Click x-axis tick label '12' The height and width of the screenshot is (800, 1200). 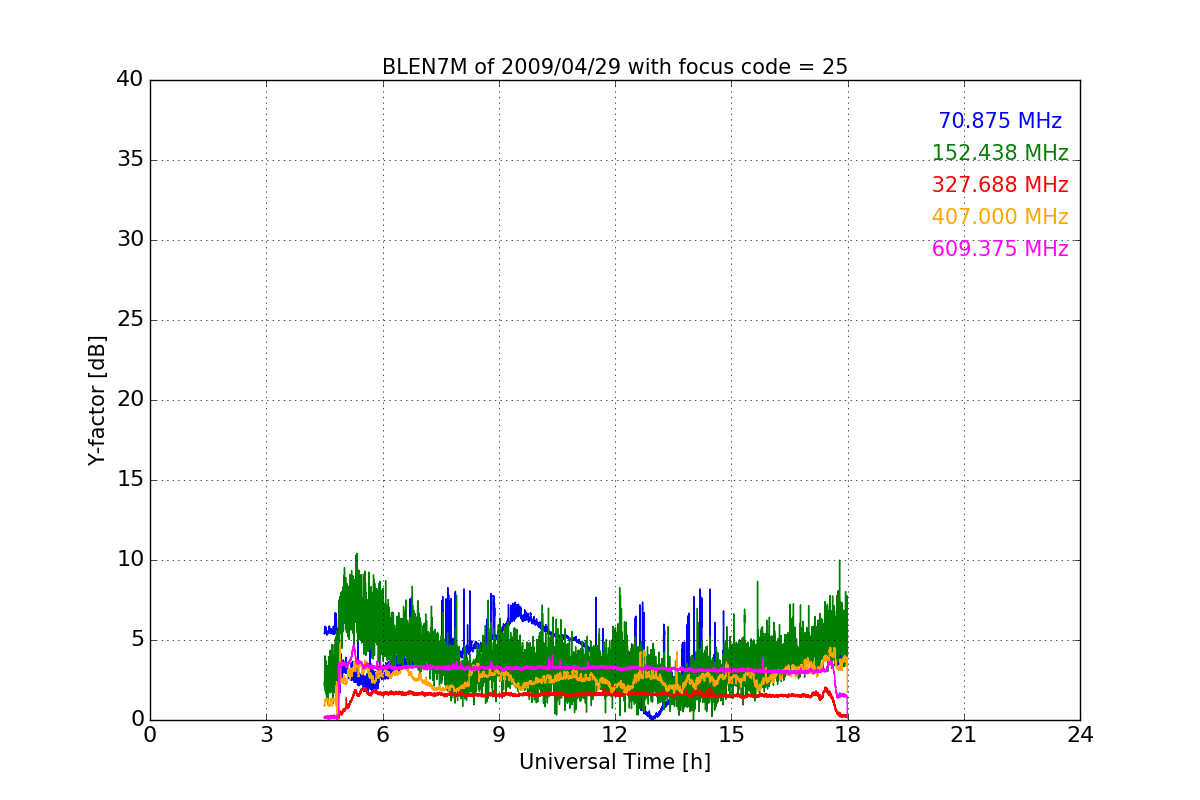615,735
